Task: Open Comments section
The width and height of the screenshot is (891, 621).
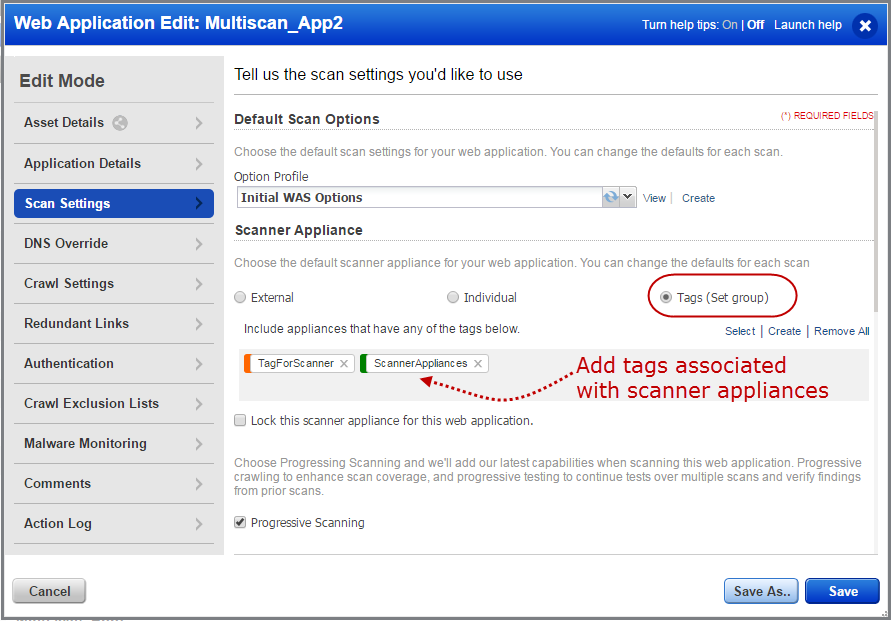Action: click(114, 484)
